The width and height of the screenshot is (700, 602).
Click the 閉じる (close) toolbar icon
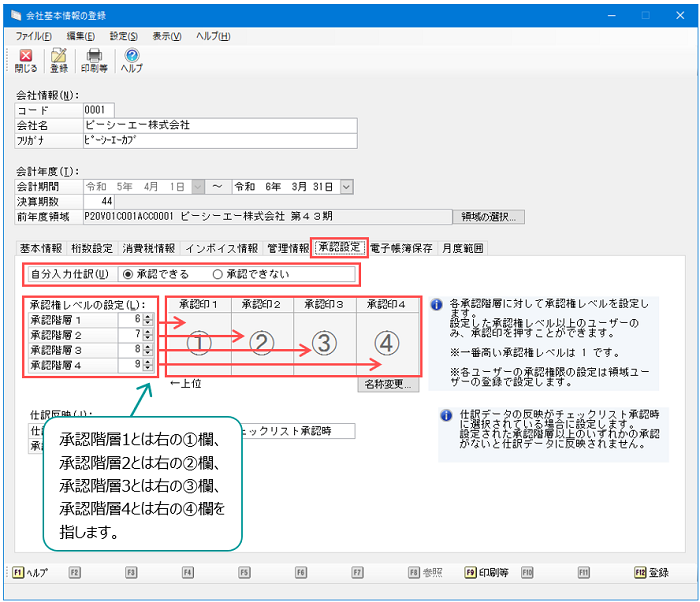pyautogui.click(x=26, y=60)
